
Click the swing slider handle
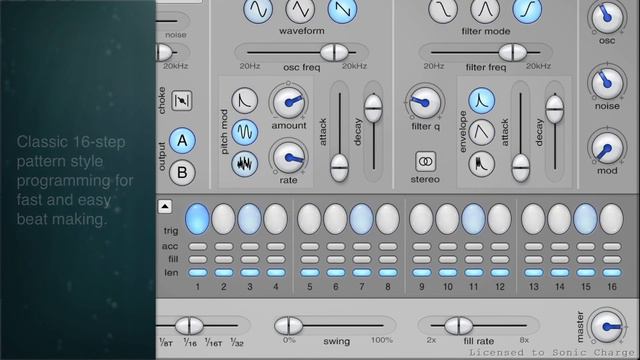click(288, 326)
